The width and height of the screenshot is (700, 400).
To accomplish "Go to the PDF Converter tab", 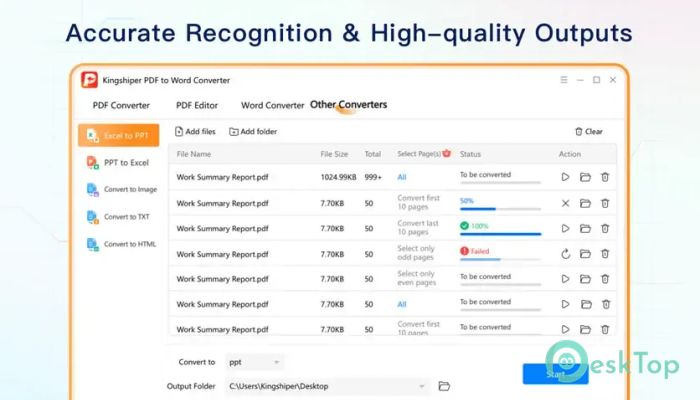I will [x=121, y=105].
